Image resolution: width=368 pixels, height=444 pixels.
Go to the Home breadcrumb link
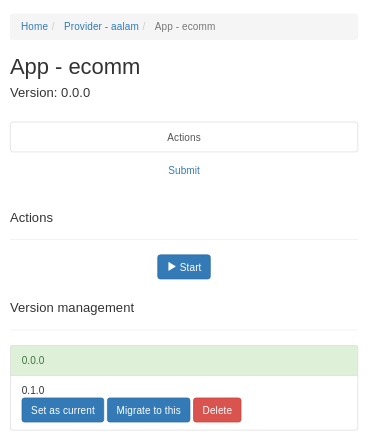[x=34, y=26]
